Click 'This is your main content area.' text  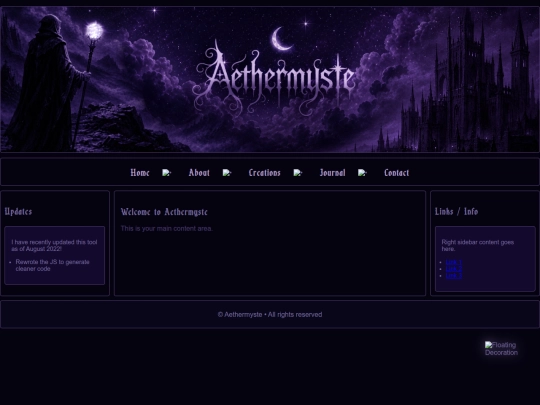coord(167,229)
